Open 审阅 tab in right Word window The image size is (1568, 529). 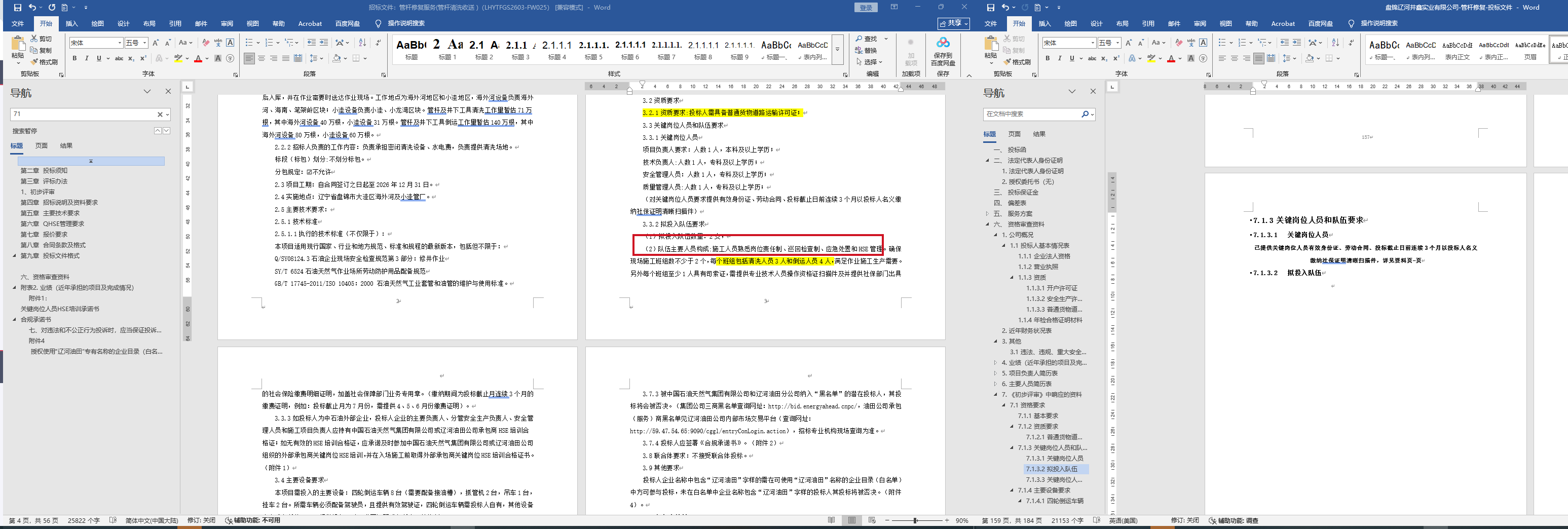click(1200, 24)
